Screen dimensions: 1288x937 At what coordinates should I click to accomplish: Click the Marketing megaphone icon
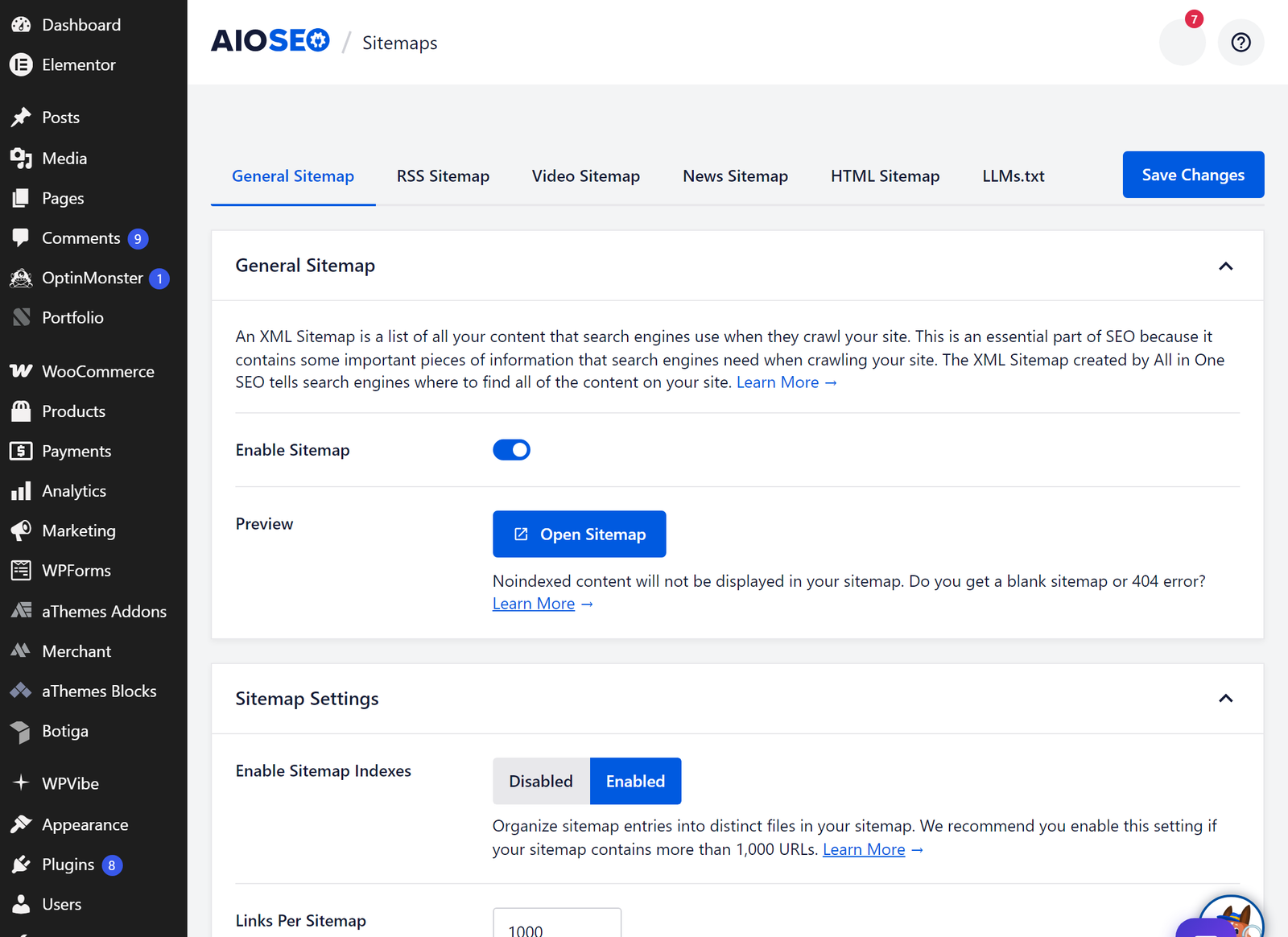point(21,530)
